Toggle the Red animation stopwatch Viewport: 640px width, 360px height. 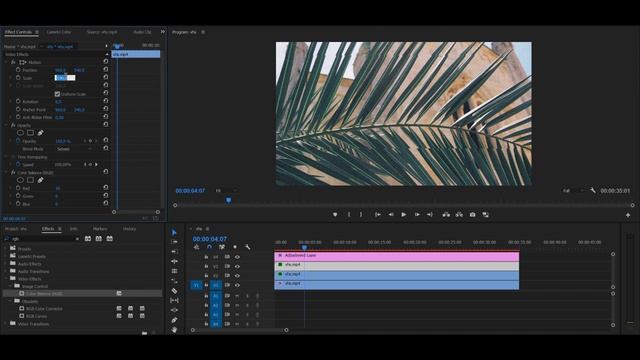(18, 188)
